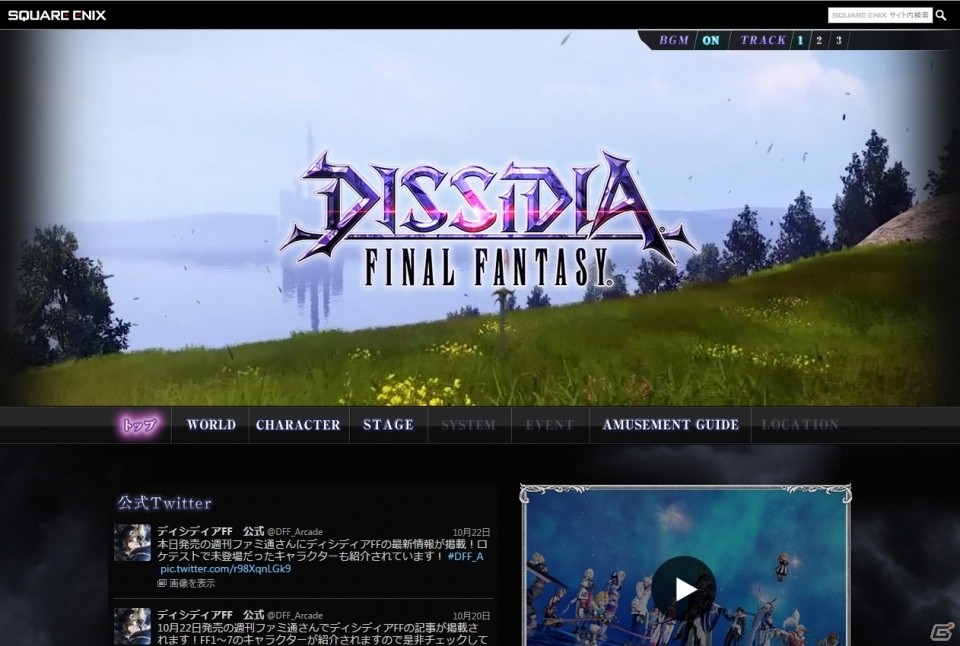The image size is (960, 646).
Task: Click the avatar on the 10月22日 tweet
Action: coord(132,543)
